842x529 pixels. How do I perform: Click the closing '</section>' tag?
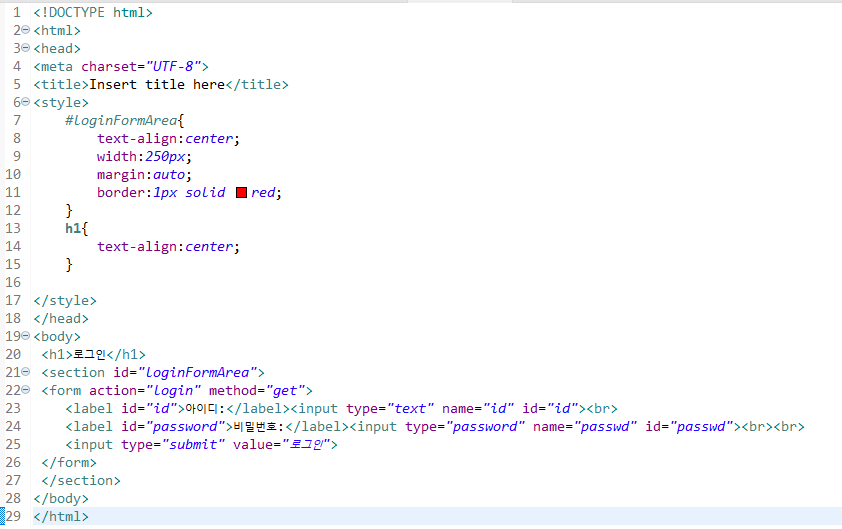[x=81, y=481]
